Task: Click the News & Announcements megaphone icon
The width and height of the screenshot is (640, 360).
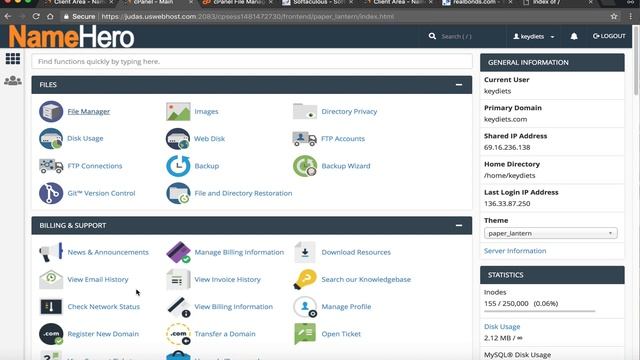Action: 51,252
